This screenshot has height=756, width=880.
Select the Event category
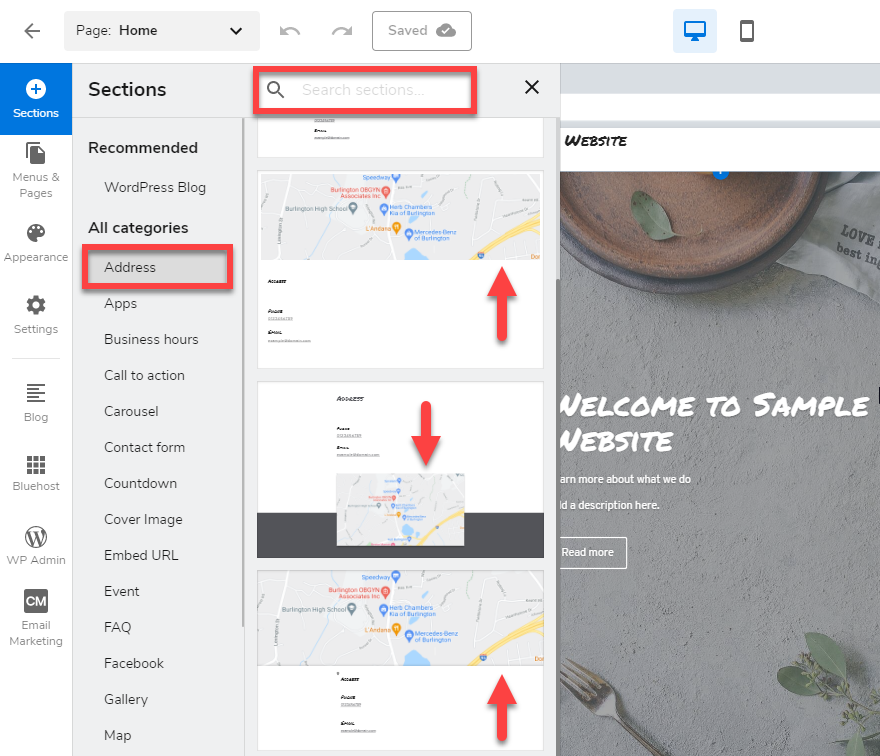click(x=121, y=592)
